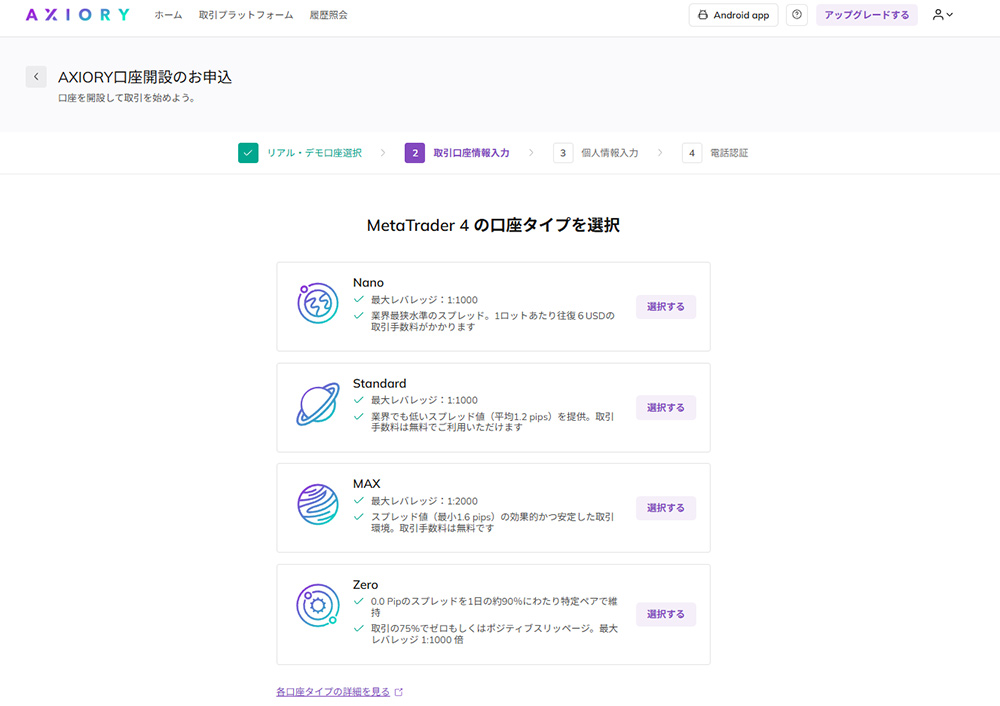
Task: Click the Standard account title
Action: 379,383
